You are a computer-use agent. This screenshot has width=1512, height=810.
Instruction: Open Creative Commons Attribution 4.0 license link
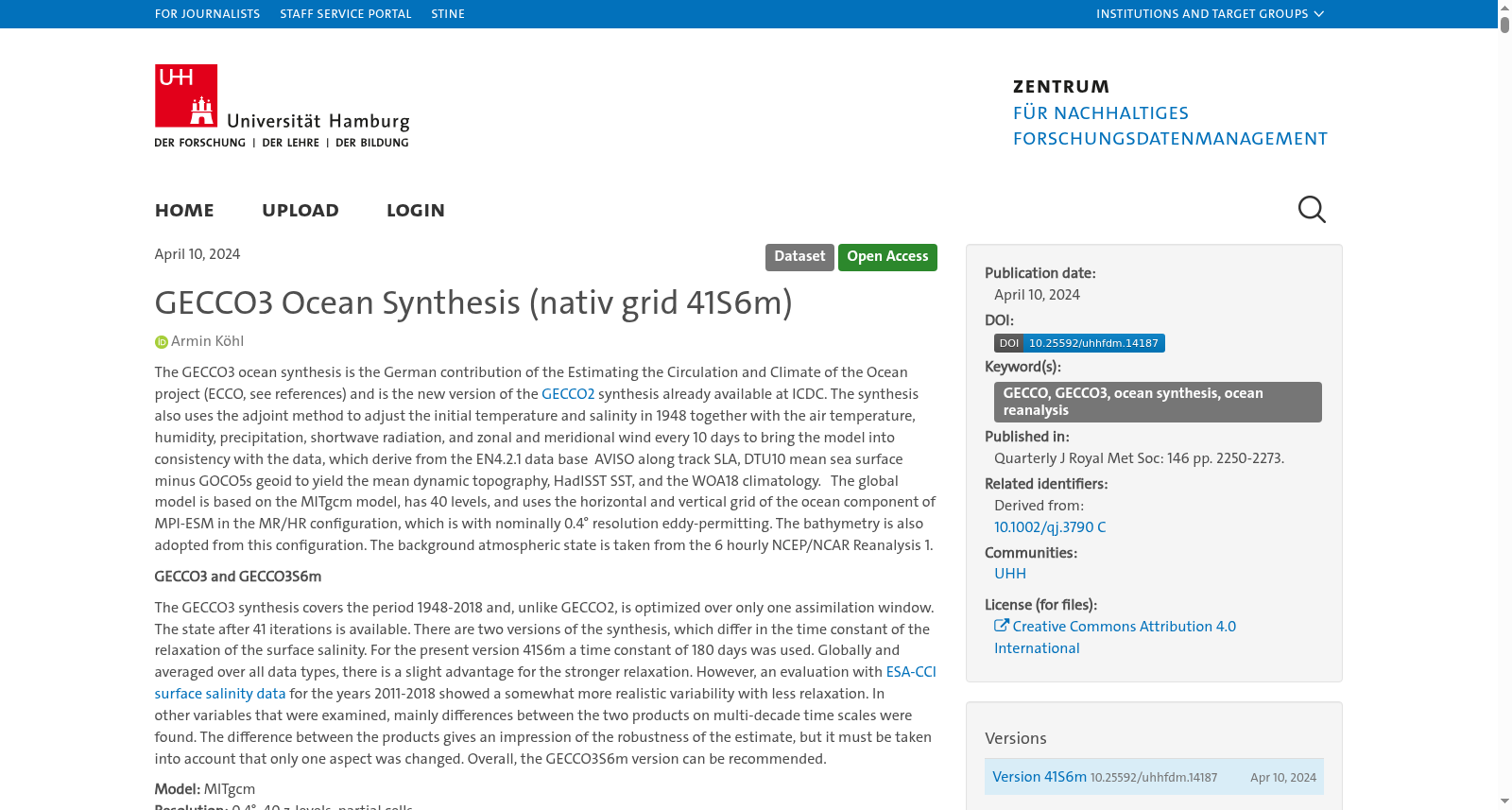1115,637
